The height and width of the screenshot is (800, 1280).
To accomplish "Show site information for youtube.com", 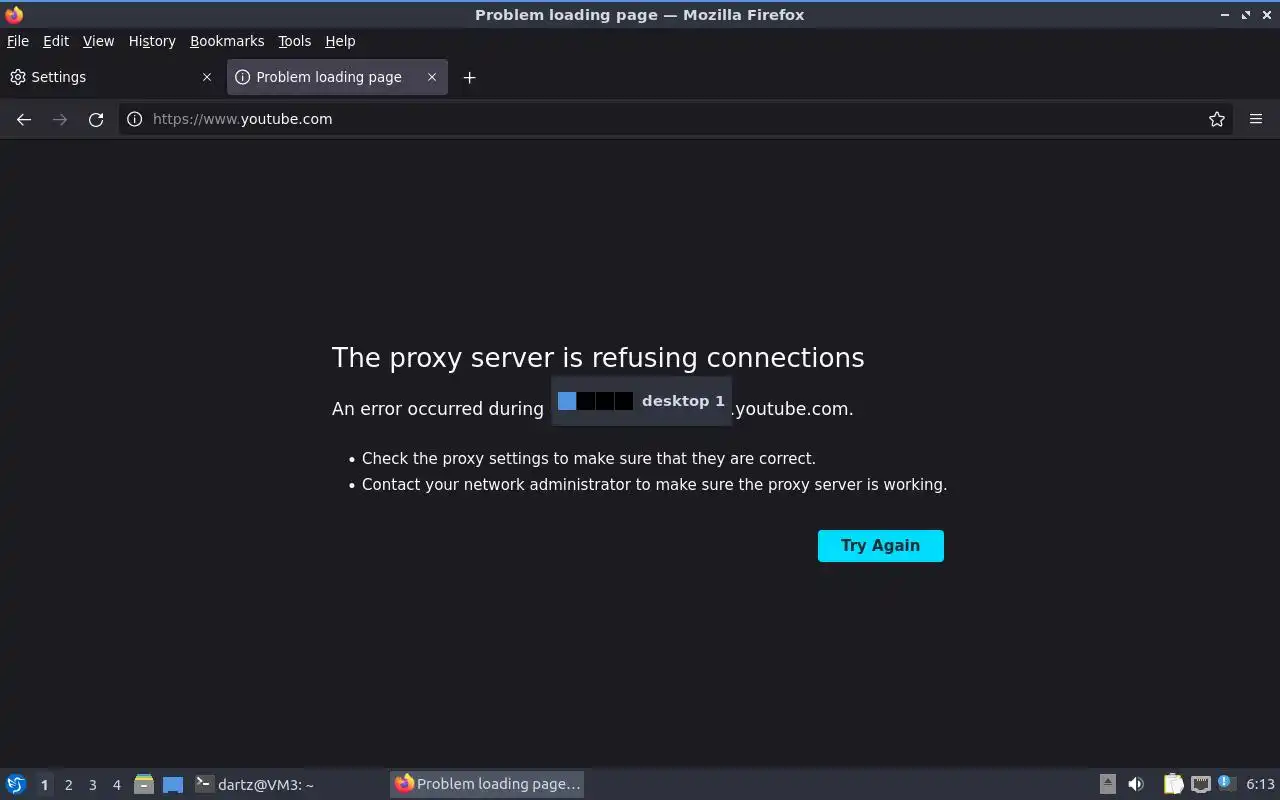I will [x=135, y=119].
